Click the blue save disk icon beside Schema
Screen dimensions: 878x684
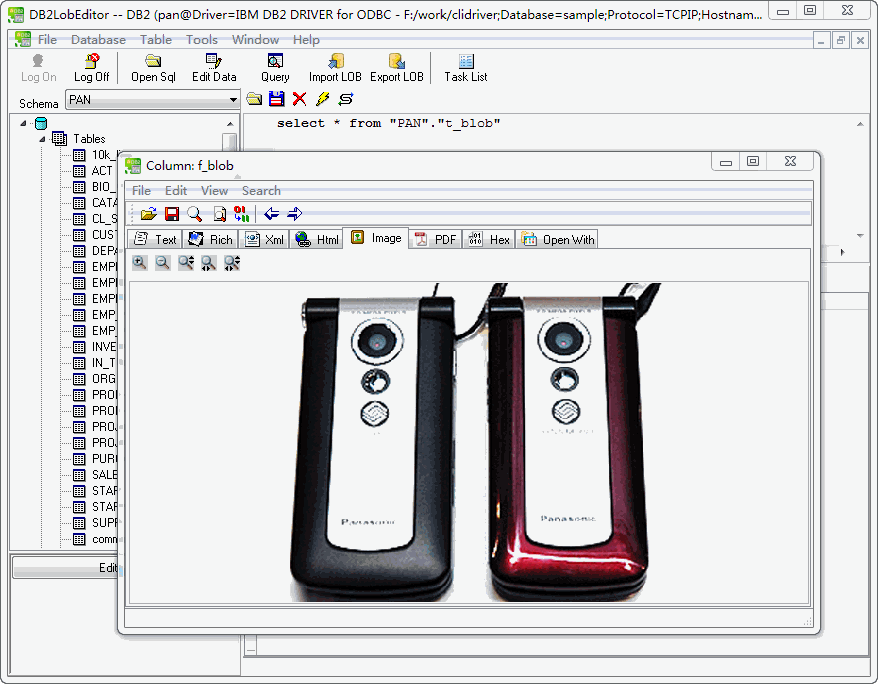[x=277, y=99]
